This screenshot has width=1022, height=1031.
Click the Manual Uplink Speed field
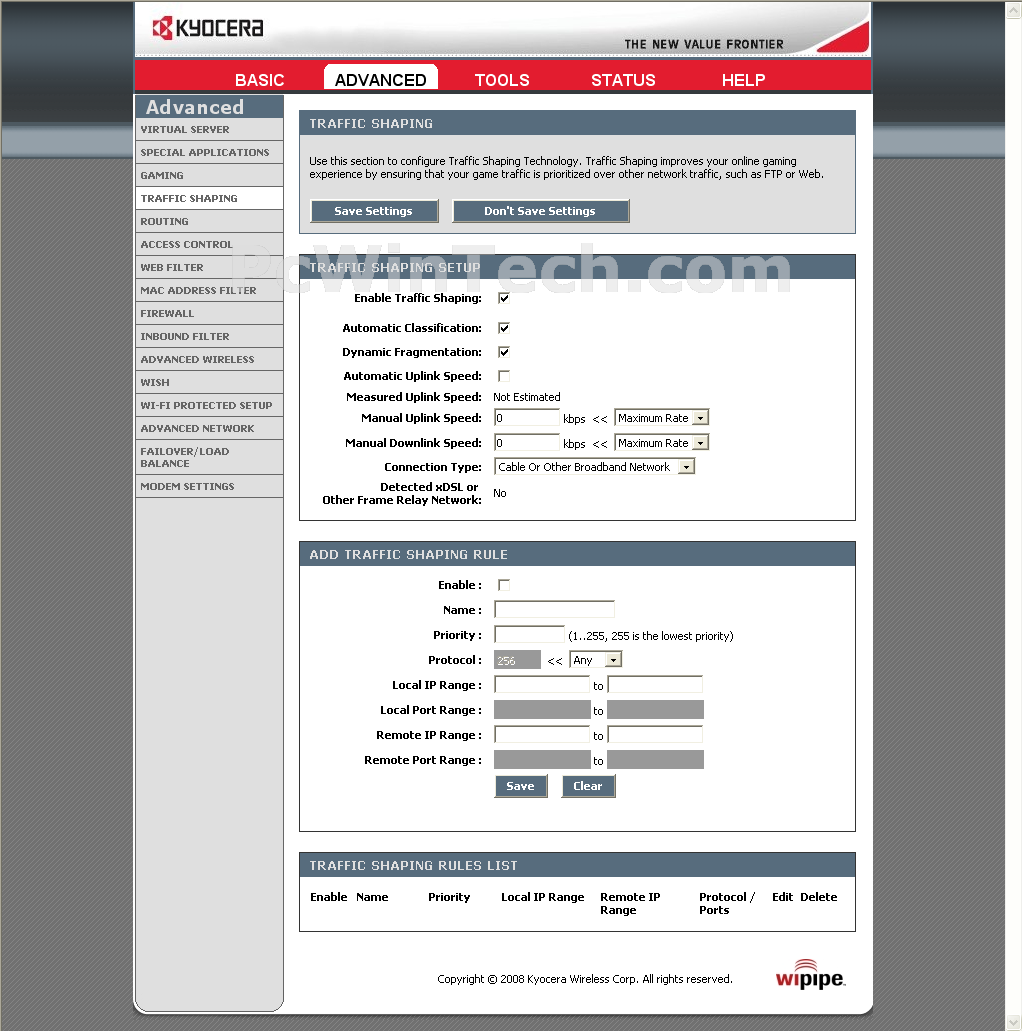click(527, 418)
